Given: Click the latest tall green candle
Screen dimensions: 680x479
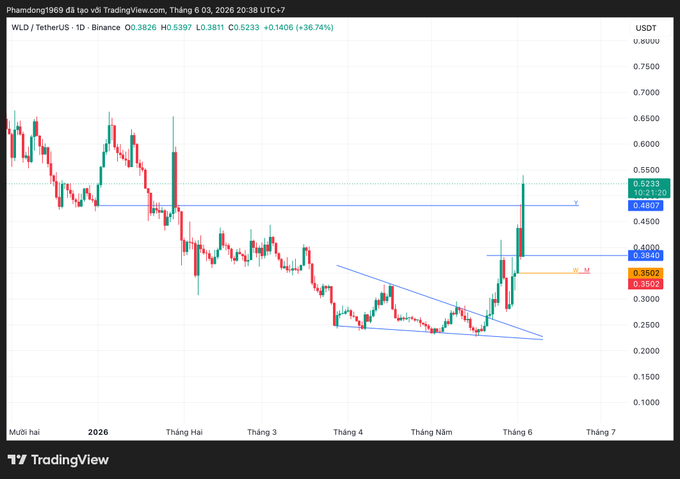Looking at the screenshot, I should (x=523, y=220).
